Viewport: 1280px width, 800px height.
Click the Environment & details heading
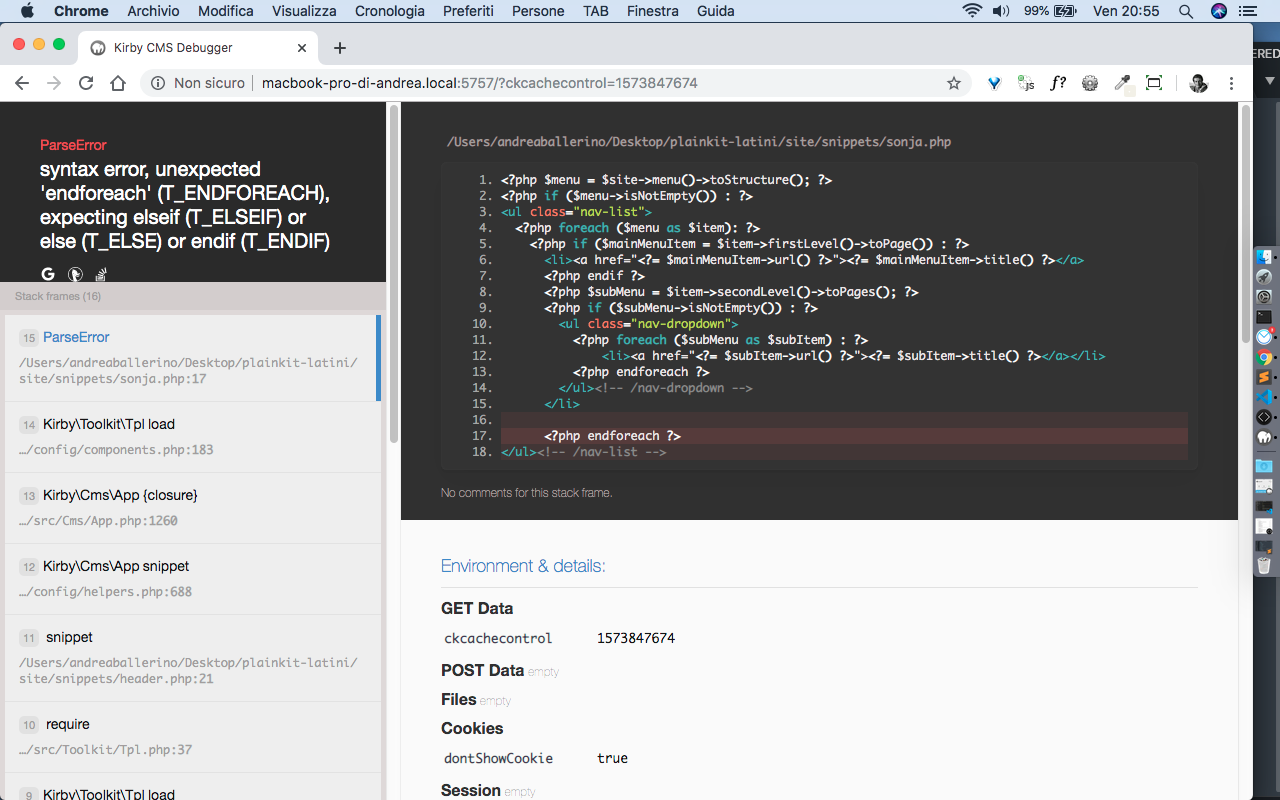coord(523,566)
